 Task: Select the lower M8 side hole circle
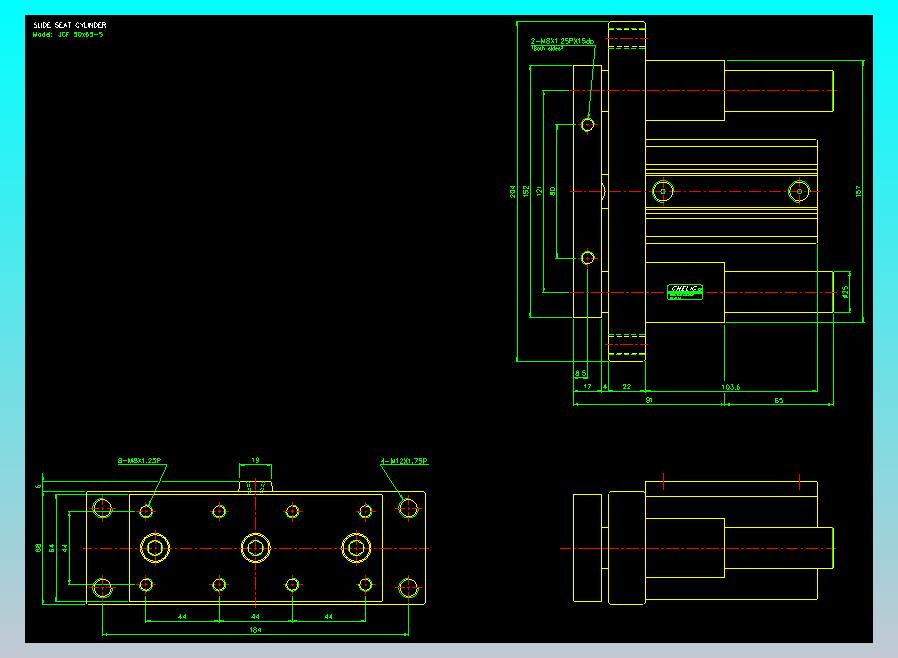click(x=588, y=258)
